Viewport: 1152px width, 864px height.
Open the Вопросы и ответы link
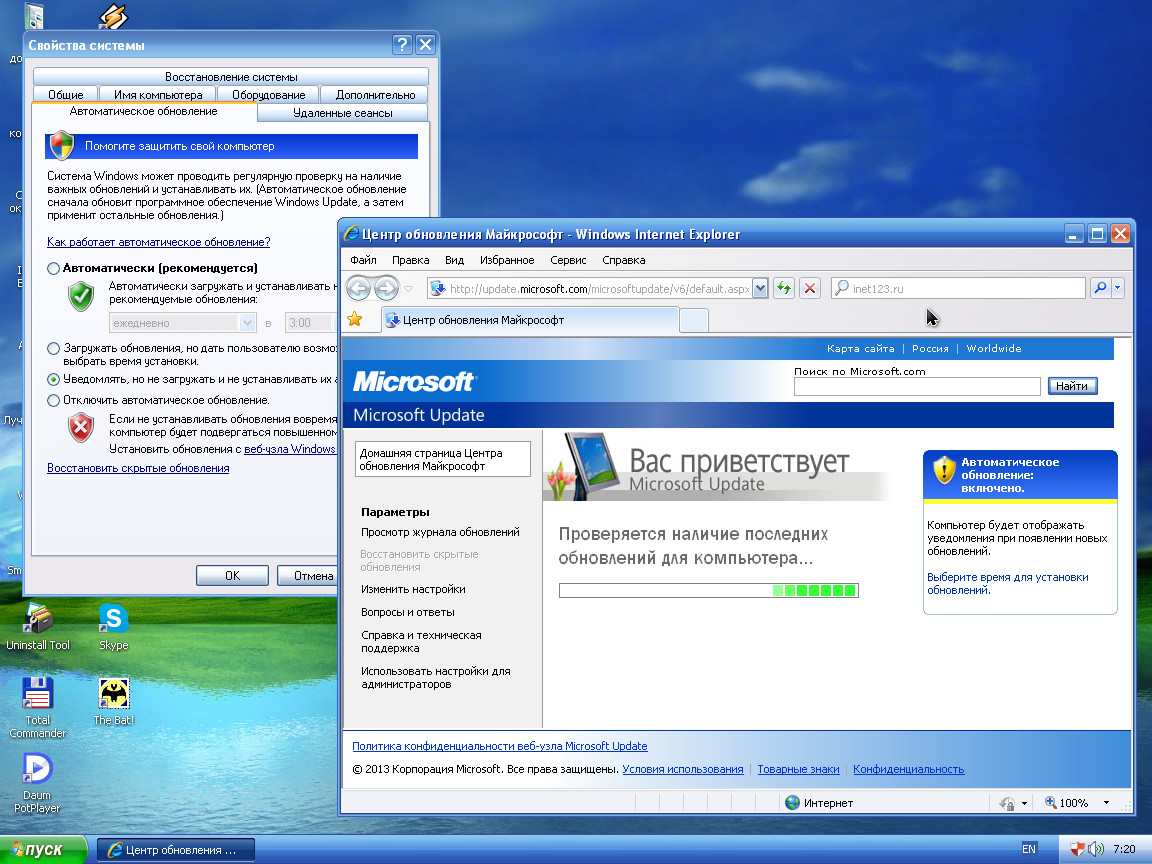[408, 612]
